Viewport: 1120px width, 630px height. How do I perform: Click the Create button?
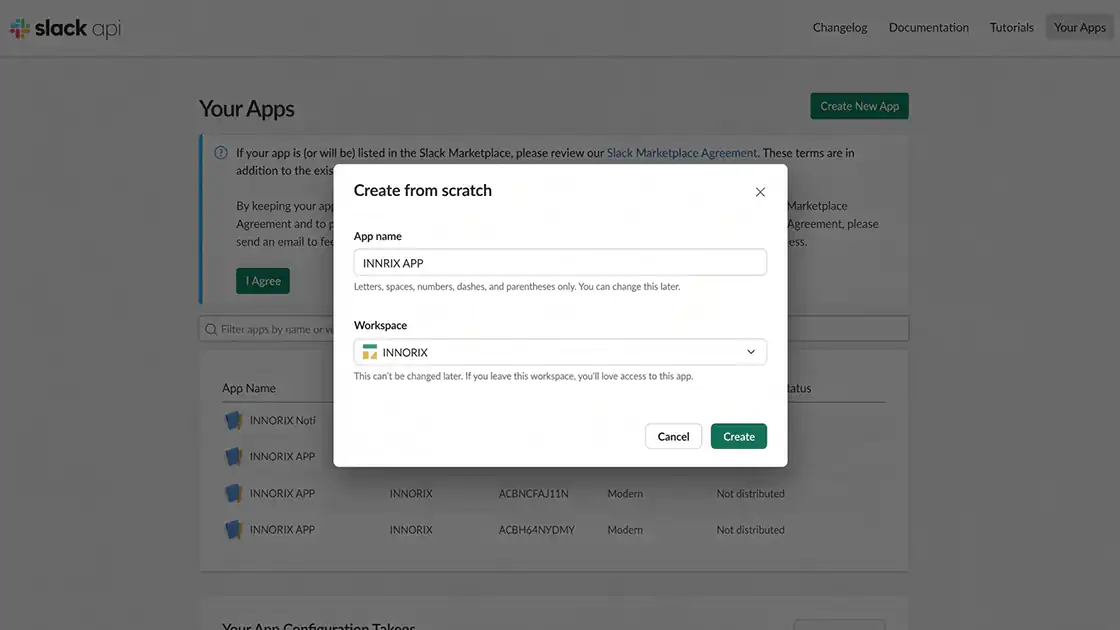coord(739,436)
